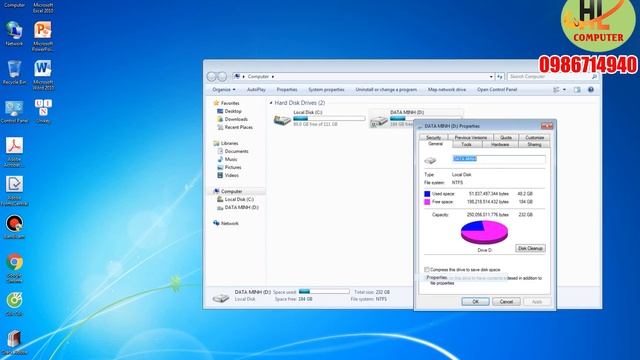
Task: Switch to the Security tab
Action: [433, 138]
